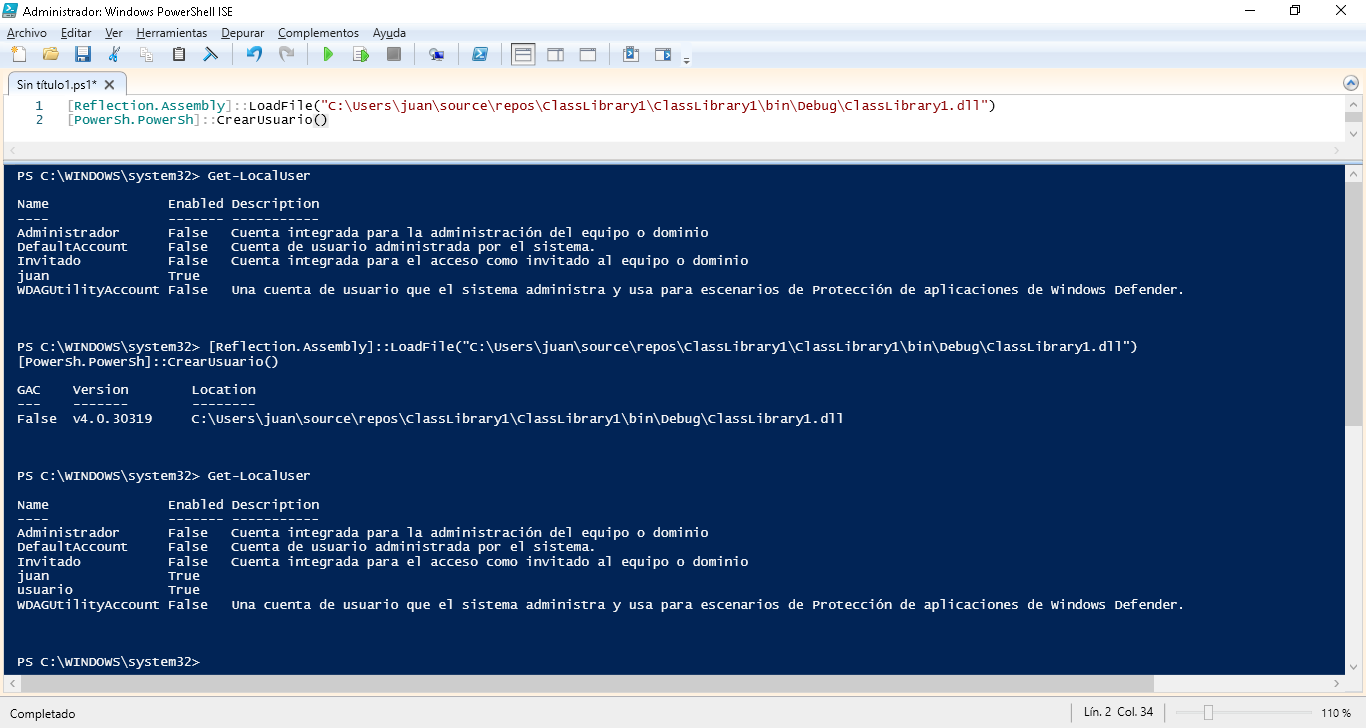This screenshot has width=1366, height=728.
Task: Open the Herramientas menu
Action: (172, 33)
